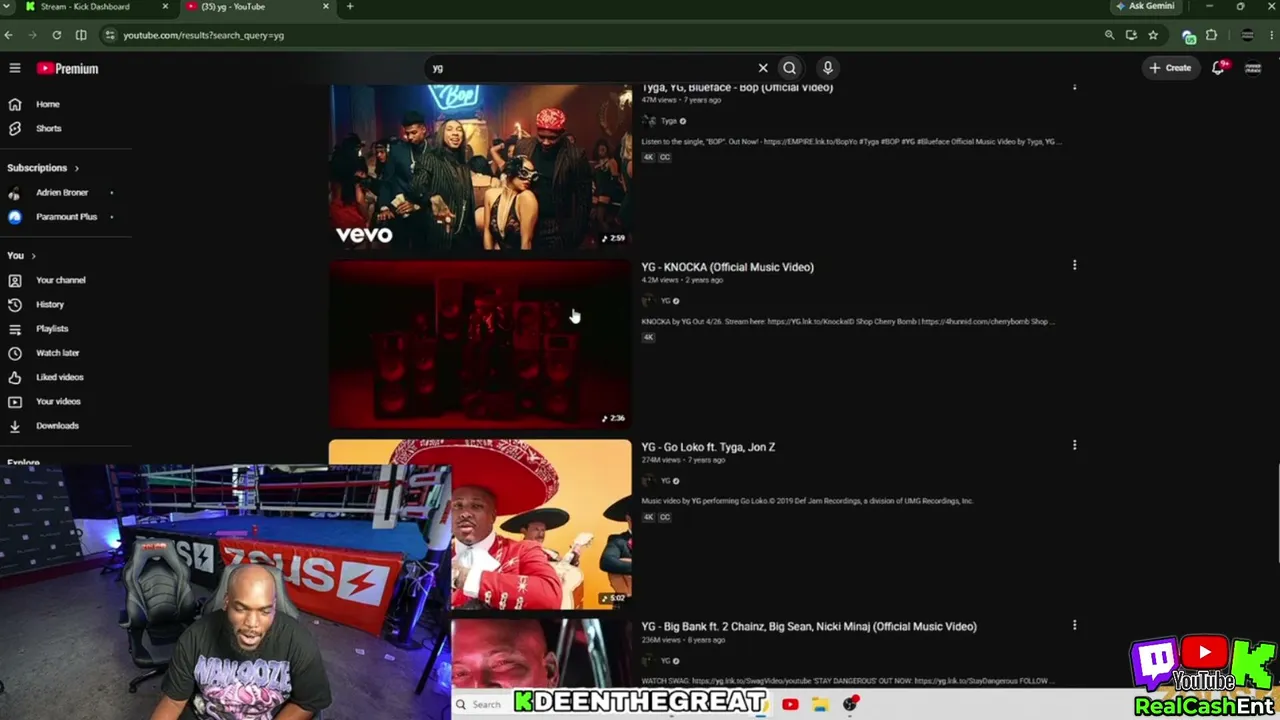Close the yg - YouTube tab
This screenshot has height=720, width=1280.
(x=325, y=7)
